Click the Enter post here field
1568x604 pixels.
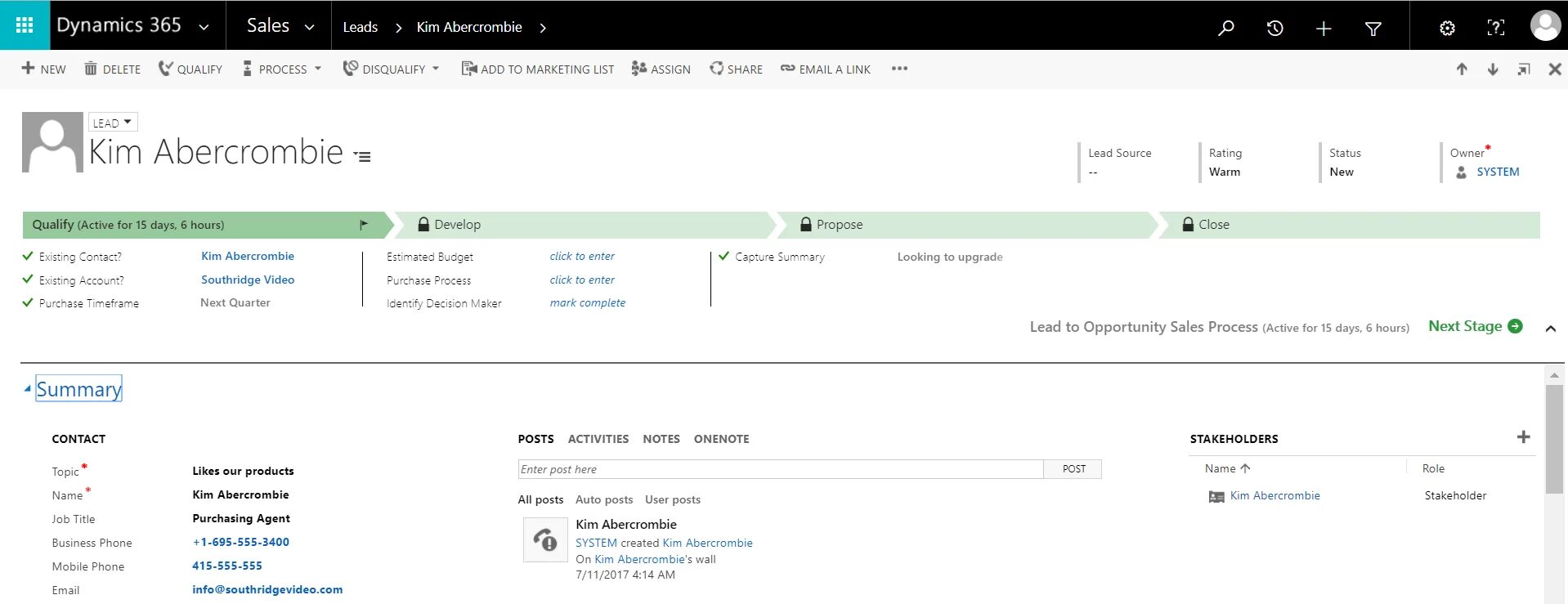(x=780, y=469)
